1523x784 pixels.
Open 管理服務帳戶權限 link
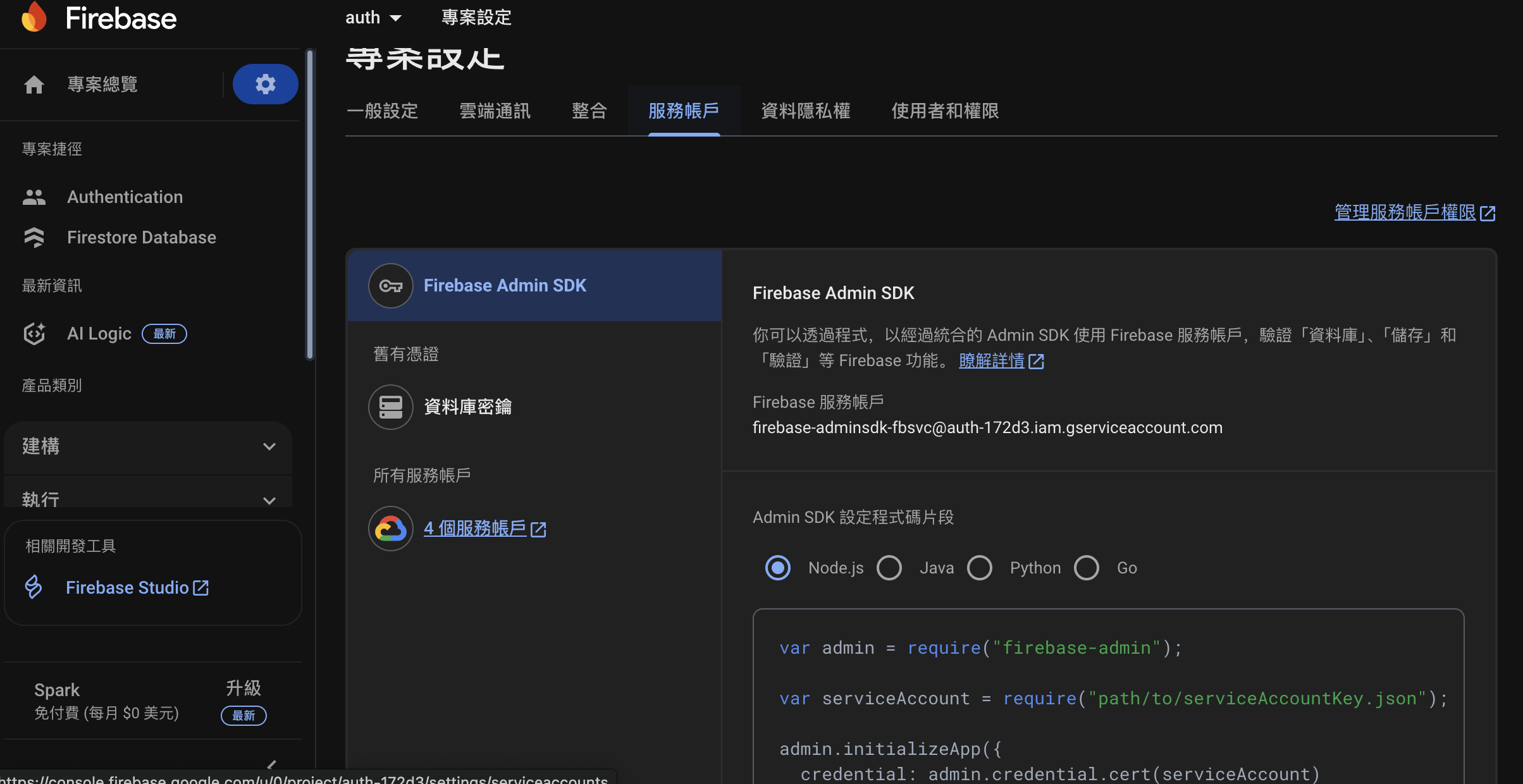point(1405,212)
